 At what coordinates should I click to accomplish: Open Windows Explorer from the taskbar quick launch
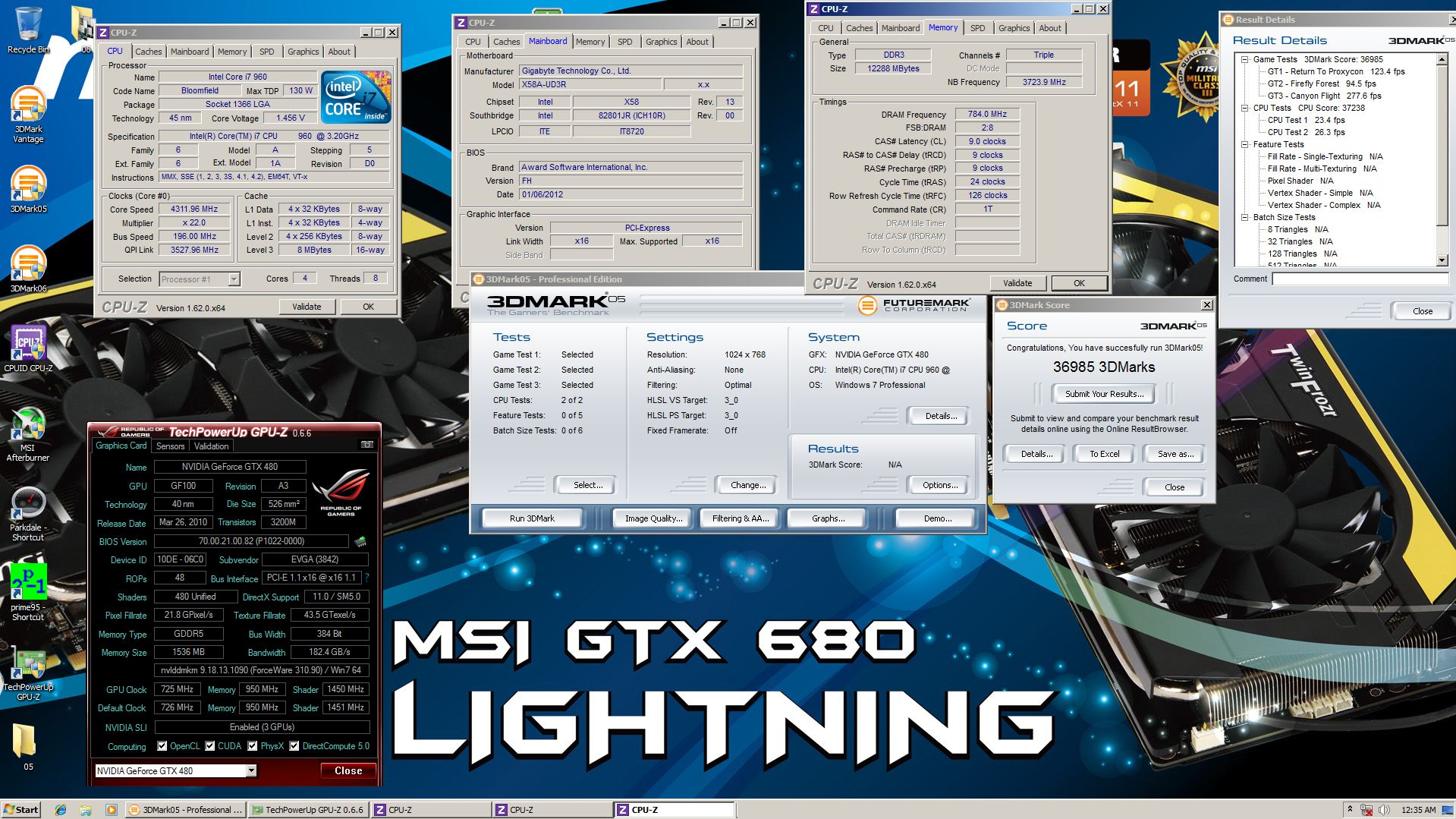pos(86,810)
